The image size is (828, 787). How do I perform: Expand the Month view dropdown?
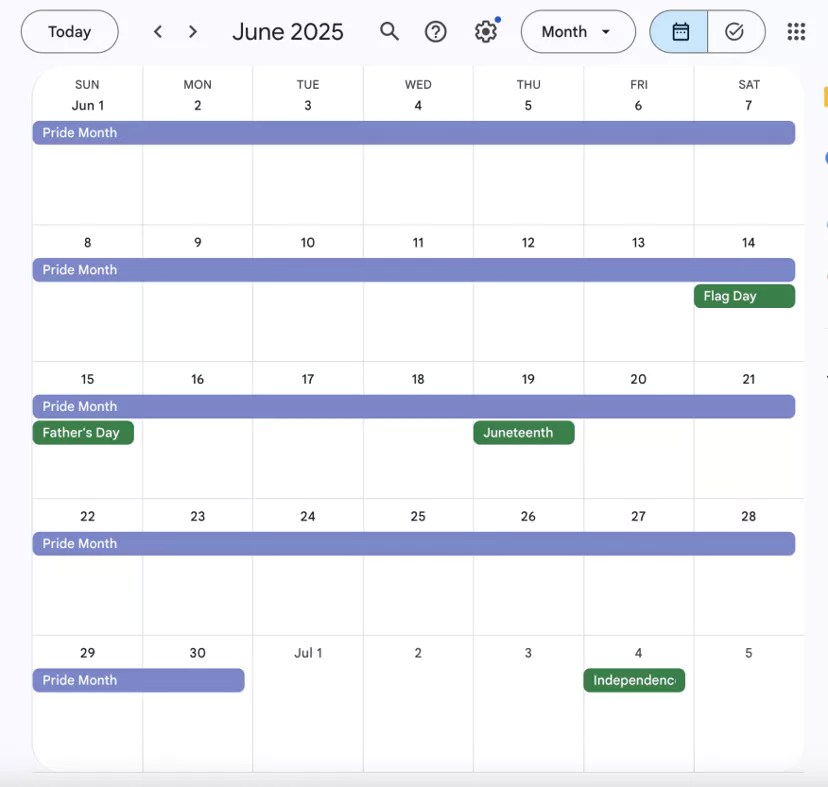[577, 32]
